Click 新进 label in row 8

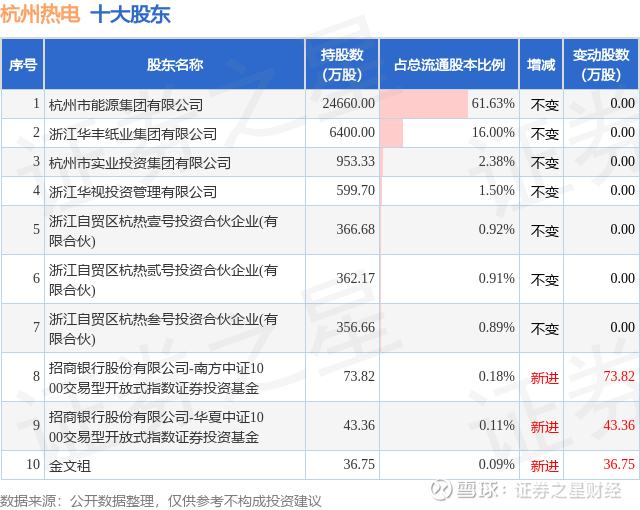[544, 378]
